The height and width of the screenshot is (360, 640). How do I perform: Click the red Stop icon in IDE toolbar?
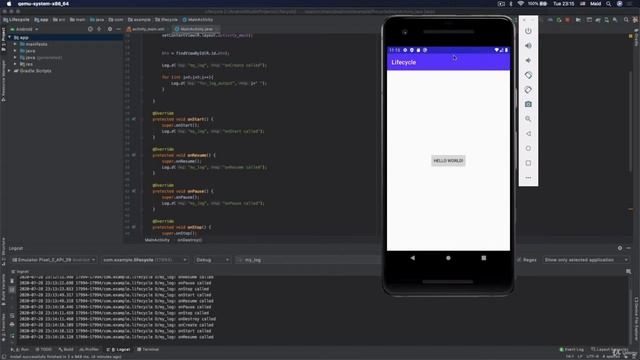tap(567, 20)
